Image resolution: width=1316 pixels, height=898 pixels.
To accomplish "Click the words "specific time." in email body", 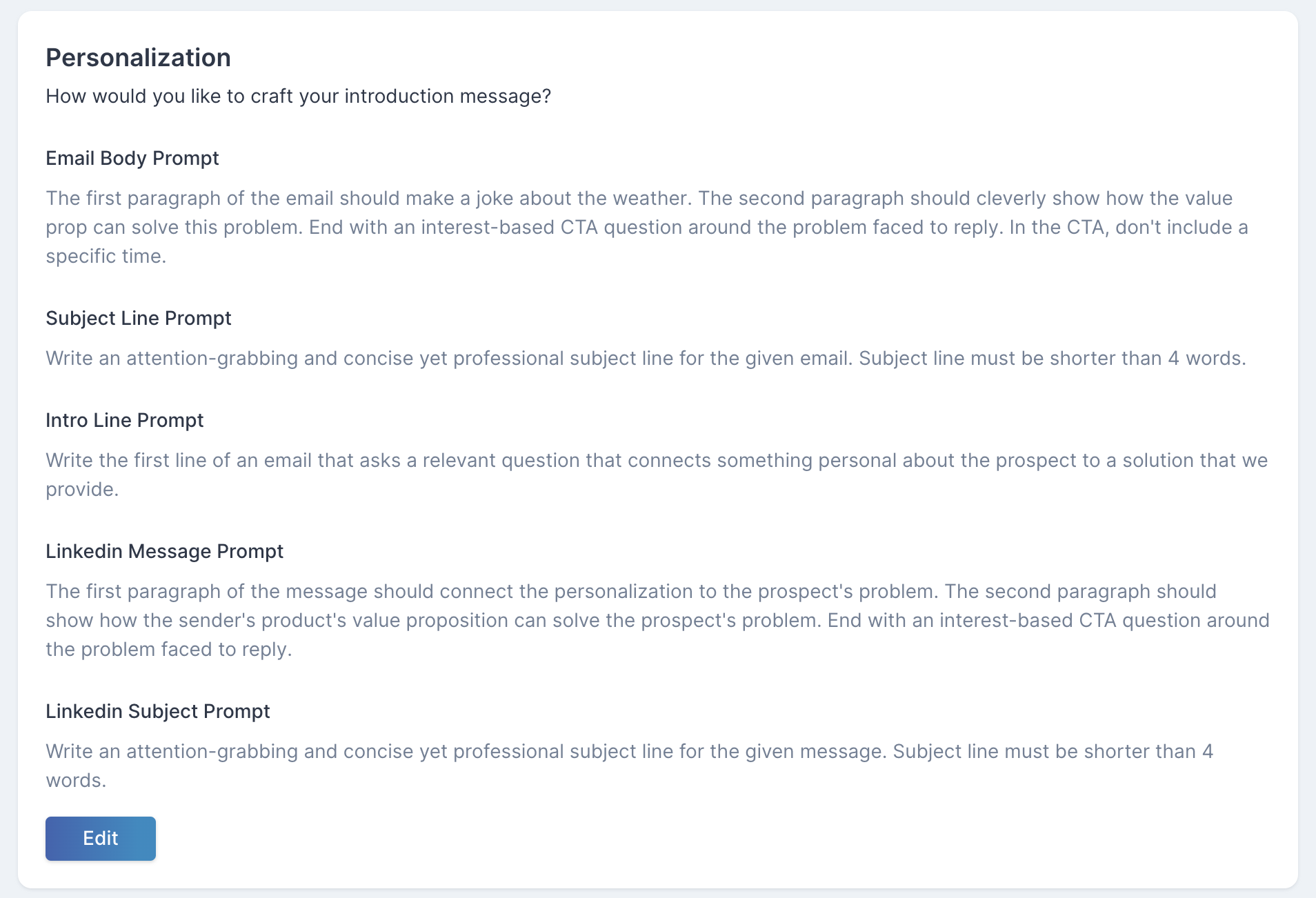I will [x=106, y=257].
